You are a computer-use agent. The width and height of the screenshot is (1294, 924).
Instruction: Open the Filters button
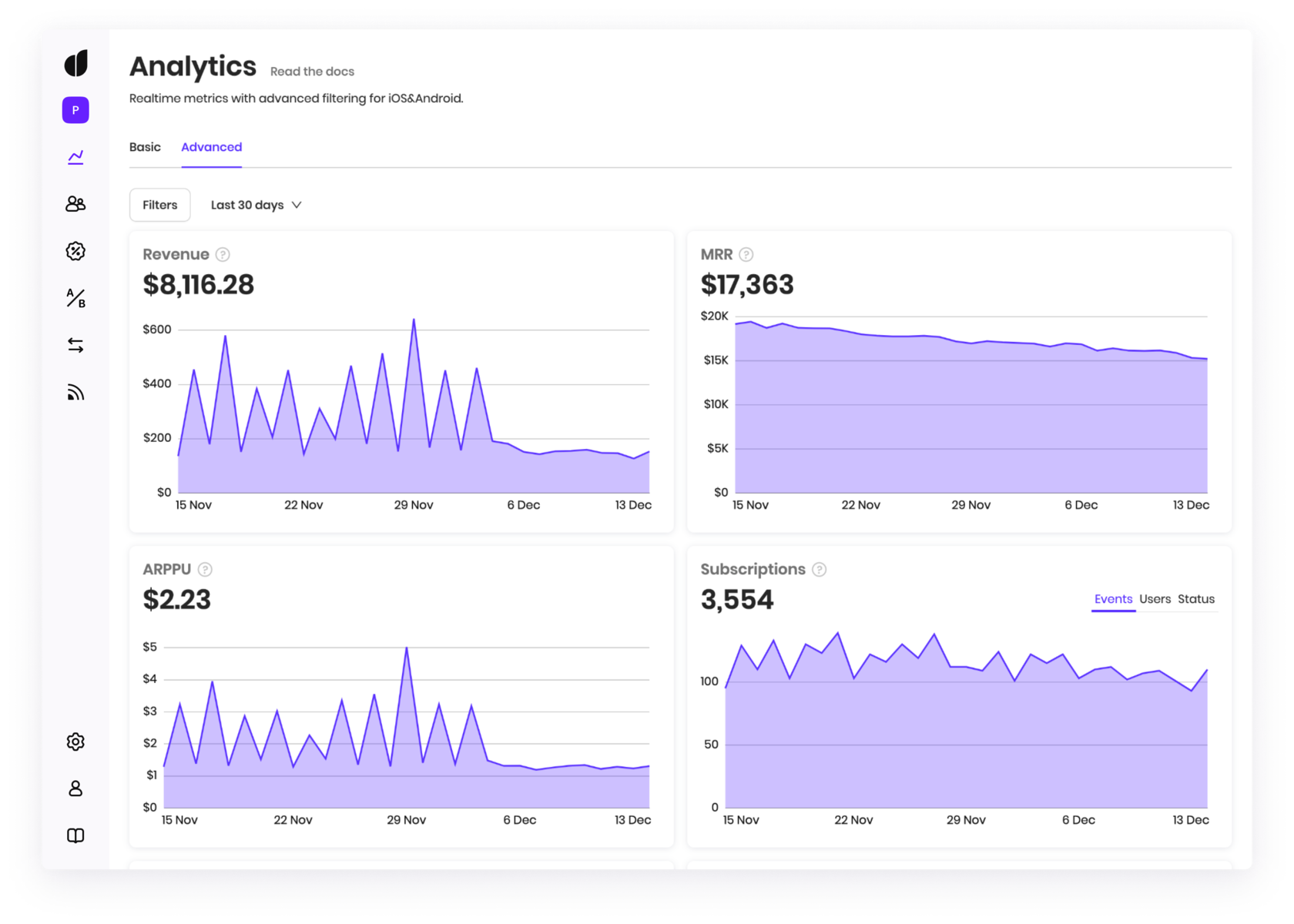(x=160, y=205)
